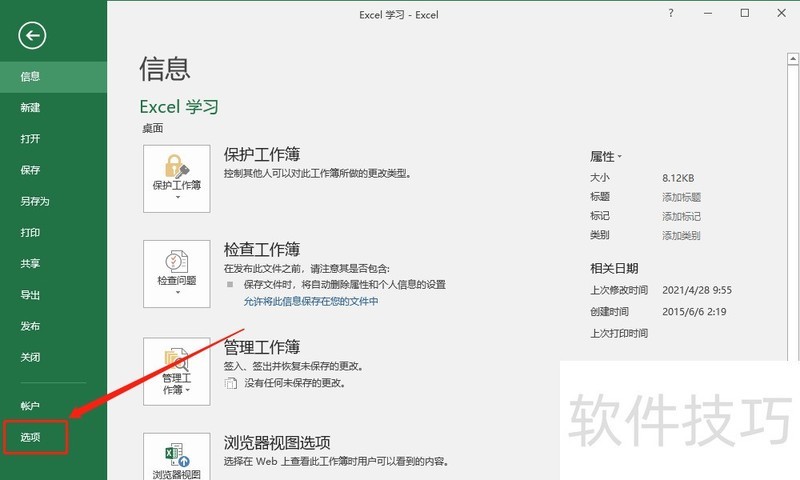Click the 检查问题 document check icon
Viewport: 800px width, 480px height.
[x=177, y=272]
